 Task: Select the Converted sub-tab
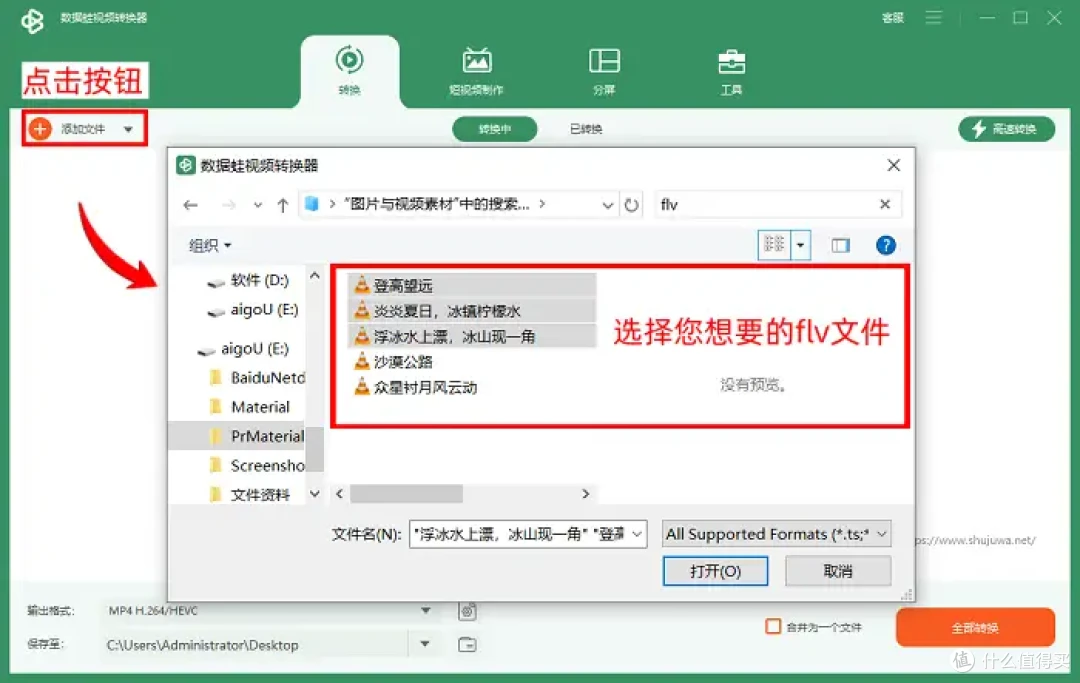click(x=586, y=129)
